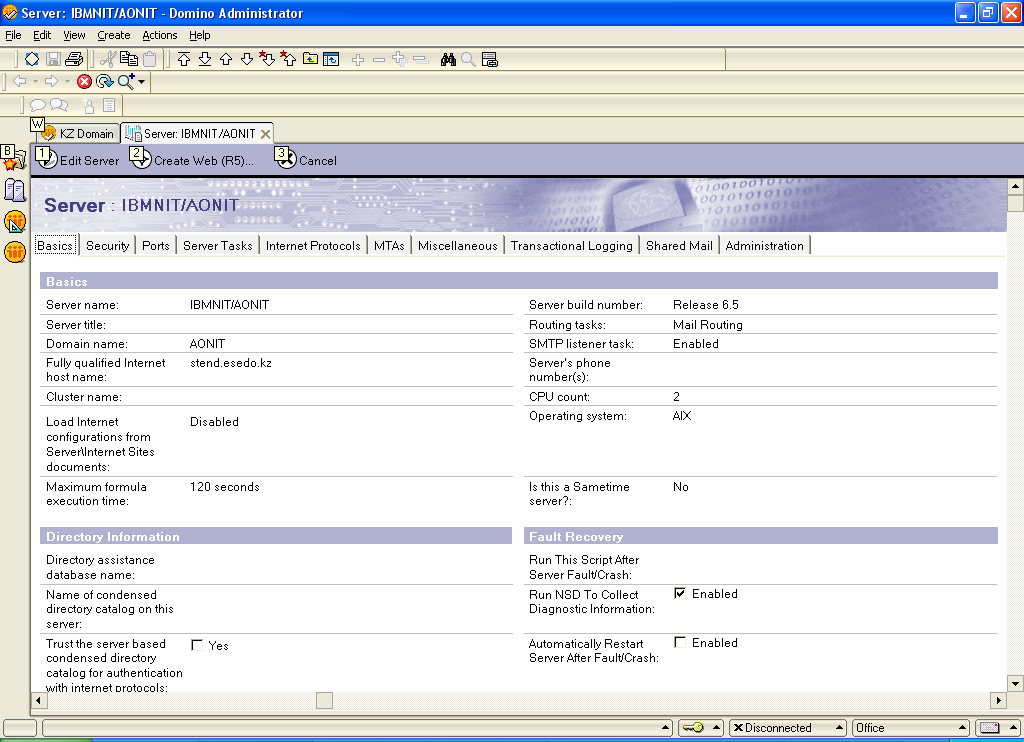
Task: Click the magnifying glass search icon next to binoculars
Action: tap(468, 60)
